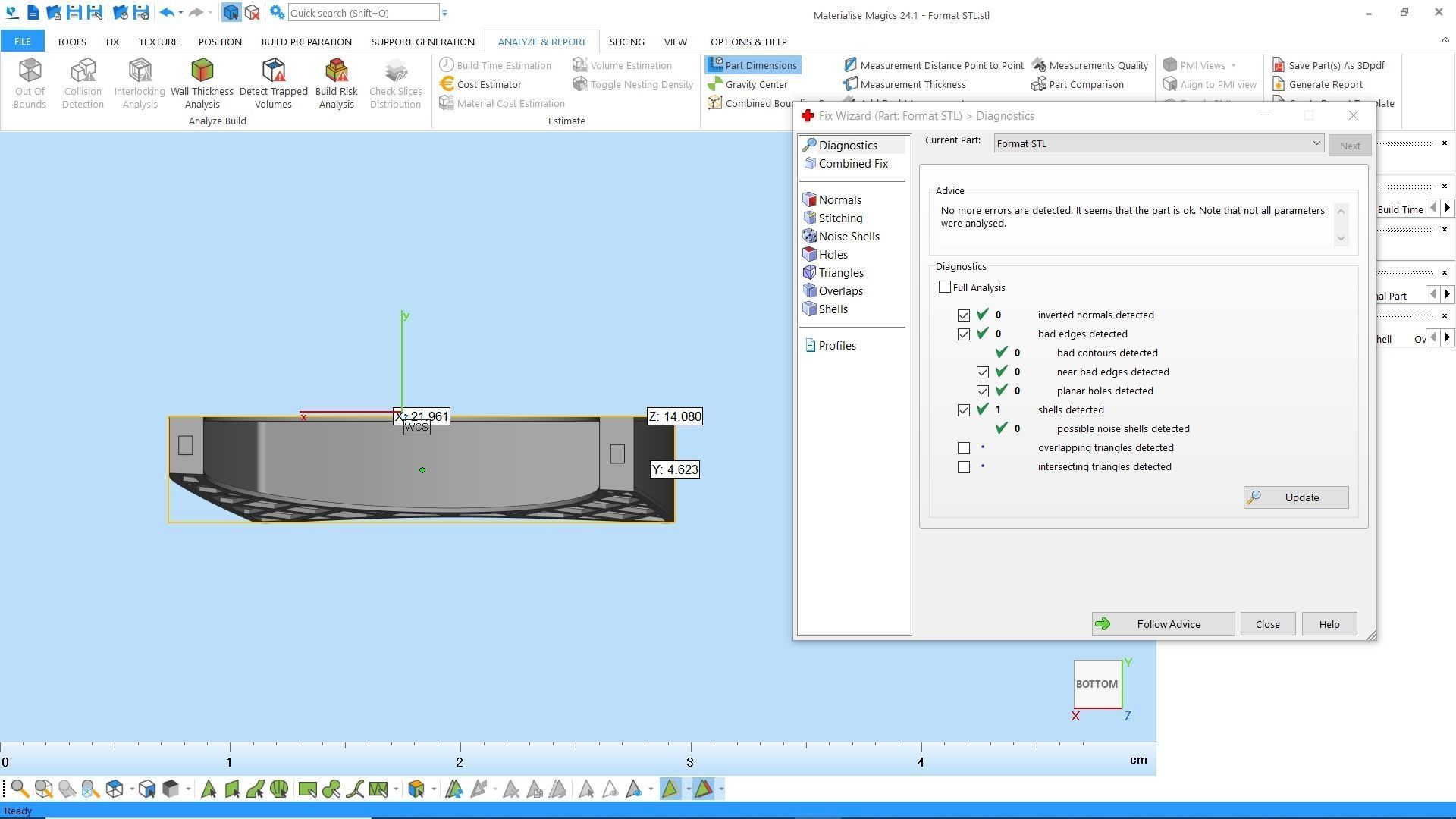Open the Noise Shells fix page
Image resolution: width=1456 pixels, height=819 pixels.
[848, 237]
